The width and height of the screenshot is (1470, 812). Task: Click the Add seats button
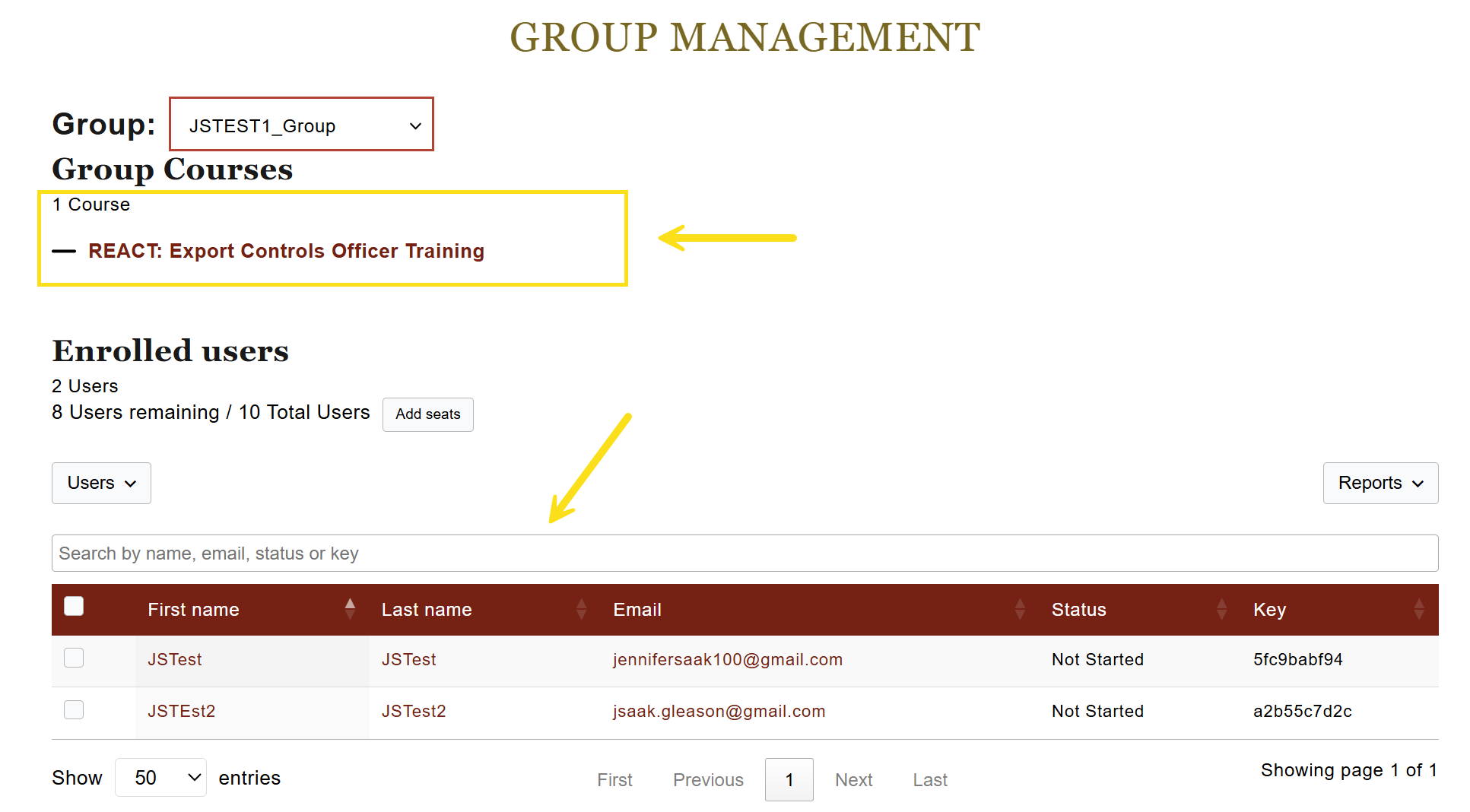pyautogui.click(x=427, y=414)
